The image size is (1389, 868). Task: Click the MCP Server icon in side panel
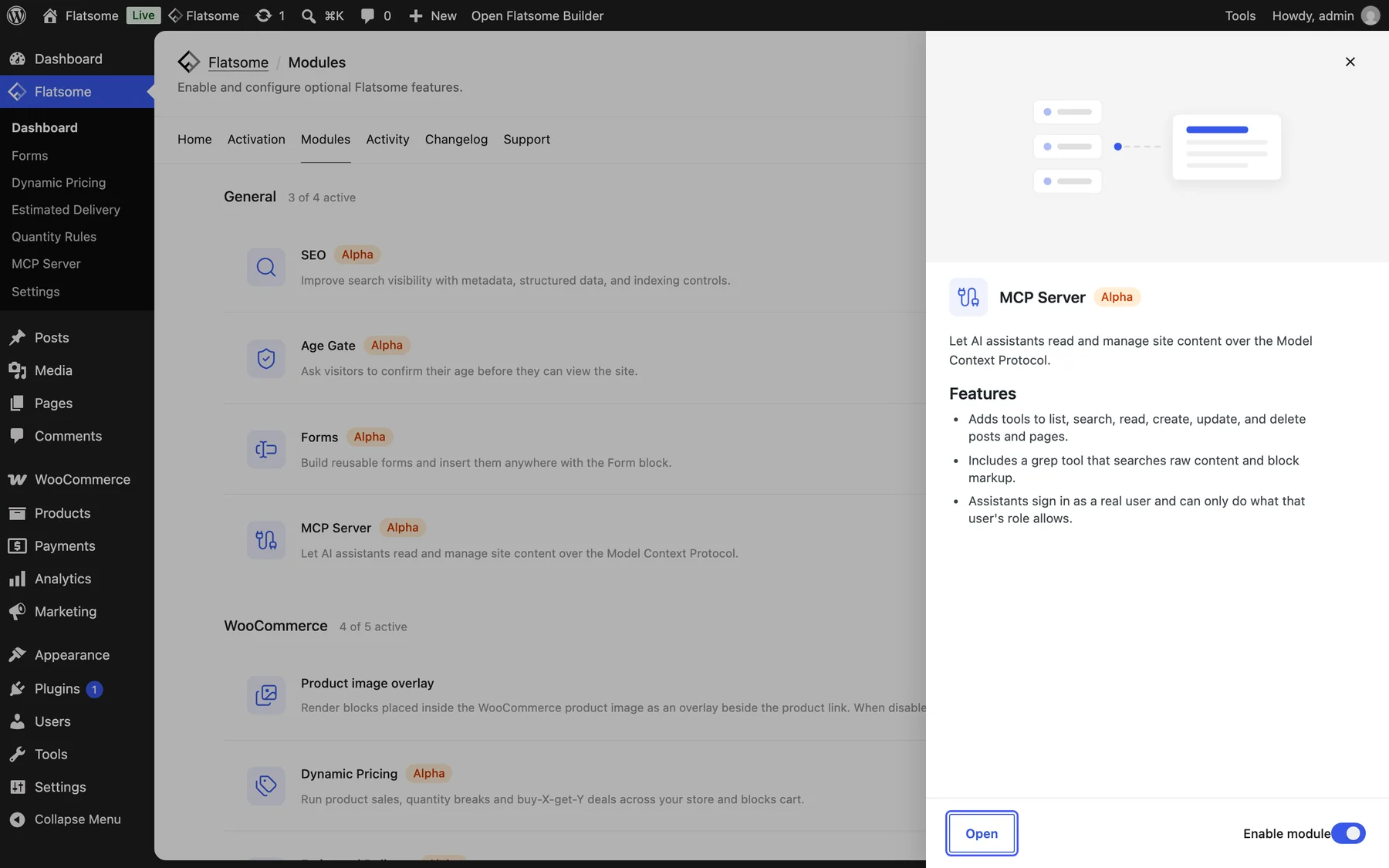click(968, 297)
